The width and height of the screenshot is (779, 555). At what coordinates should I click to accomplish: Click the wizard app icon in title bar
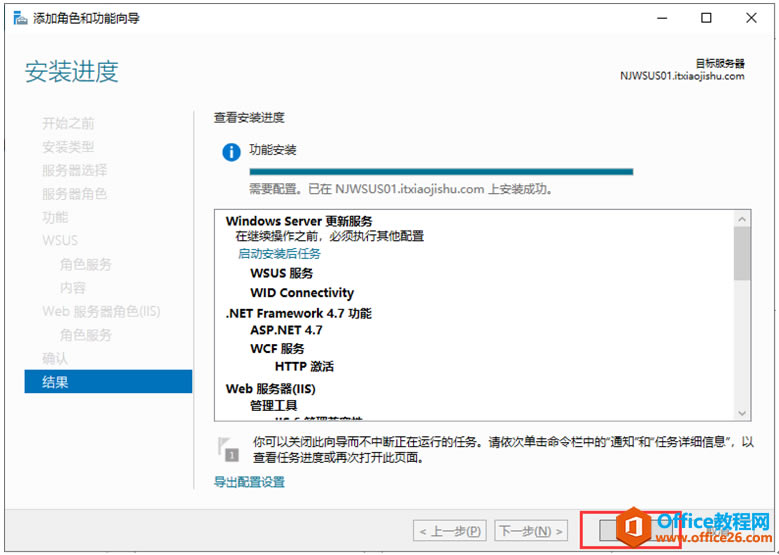20,18
